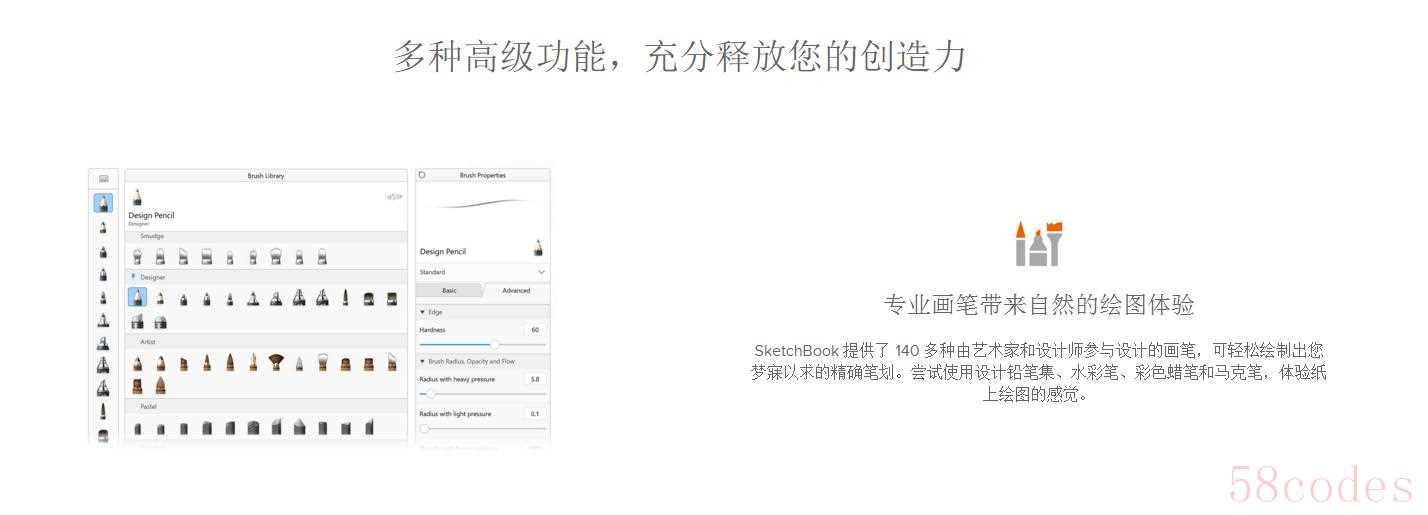Select highlighted Design Pencil in Designer section

137,298
